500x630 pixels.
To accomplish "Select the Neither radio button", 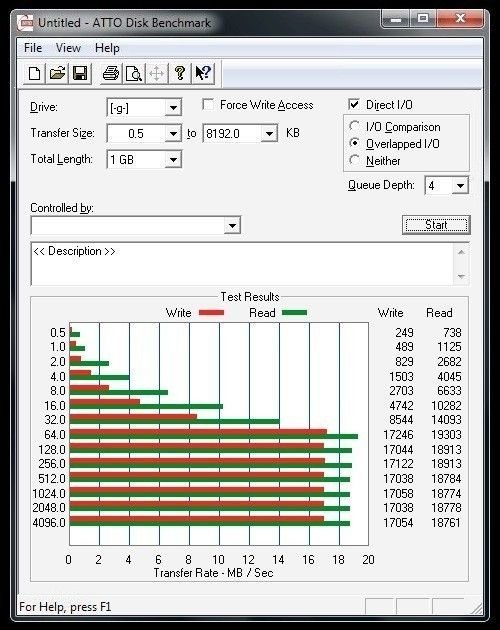I will pos(354,160).
